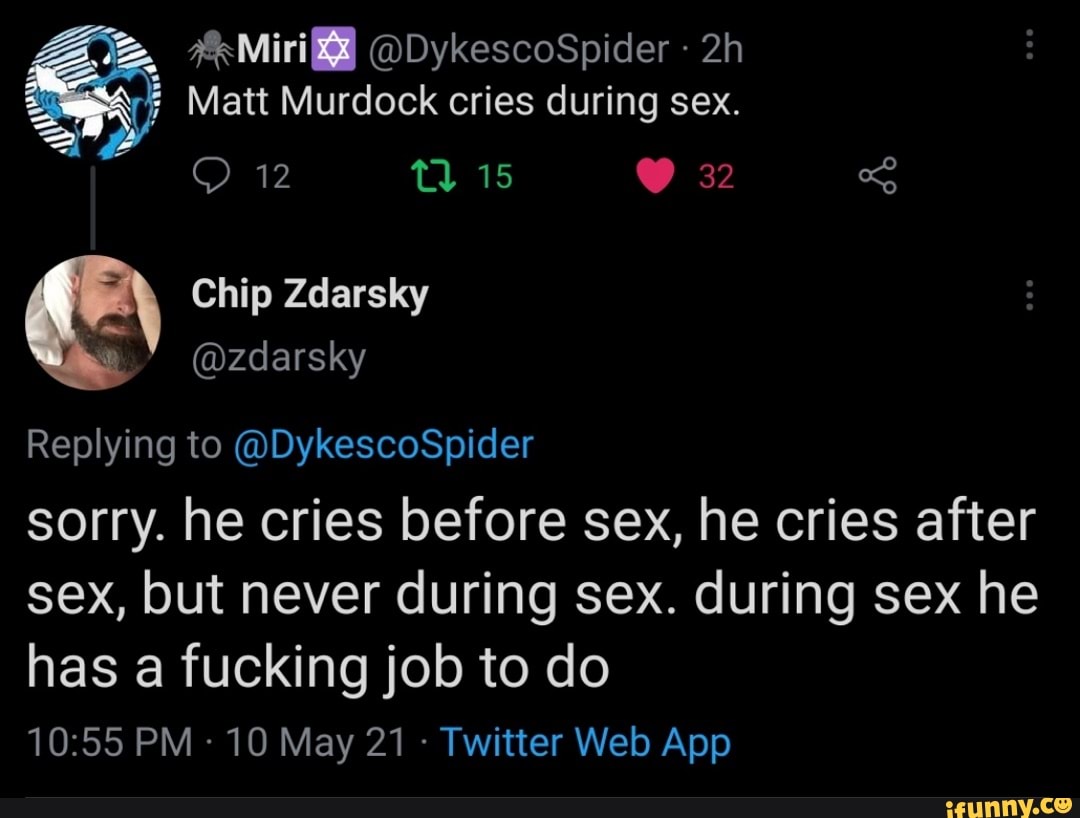This screenshot has width=1080, height=818.
Task: Open more options on Miri's tweet
Action: 1031,48
